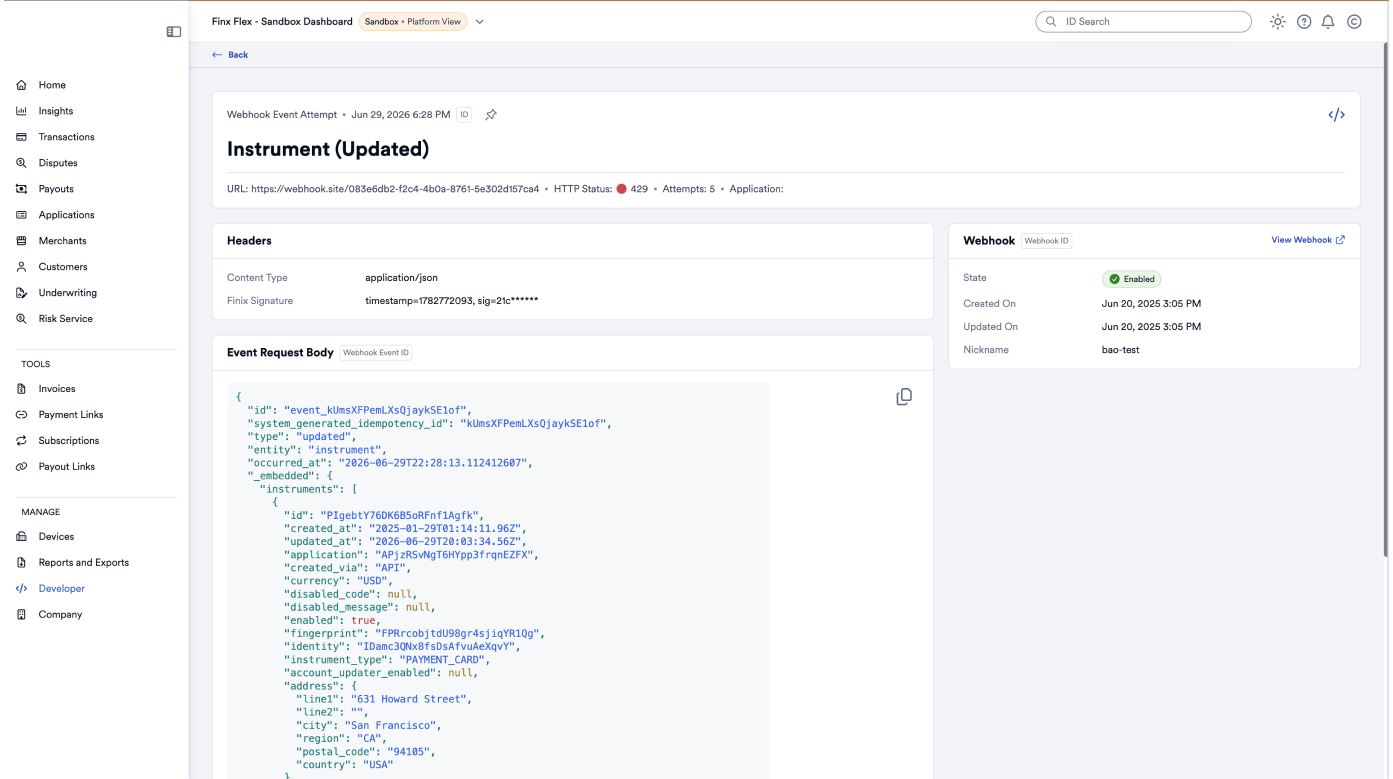Click the Applications icon
Screen dimensions: 1393x779
click(21, 215)
